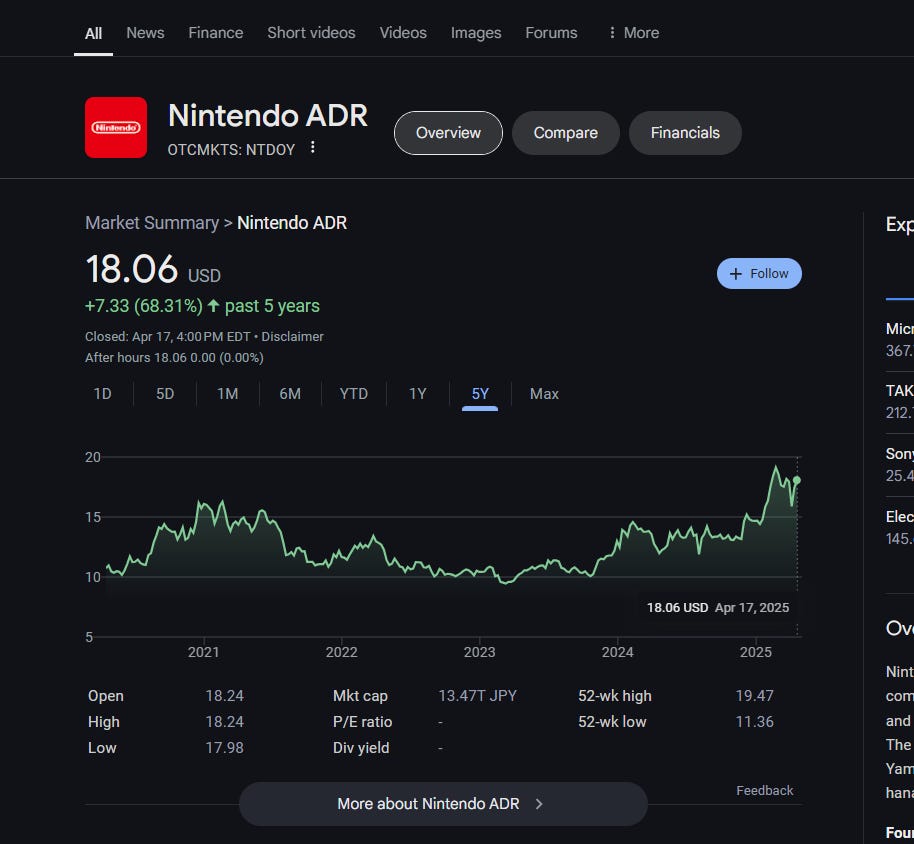Open the Forums tab
The height and width of the screenshot is (844, 914).
[x=551, y=33]
